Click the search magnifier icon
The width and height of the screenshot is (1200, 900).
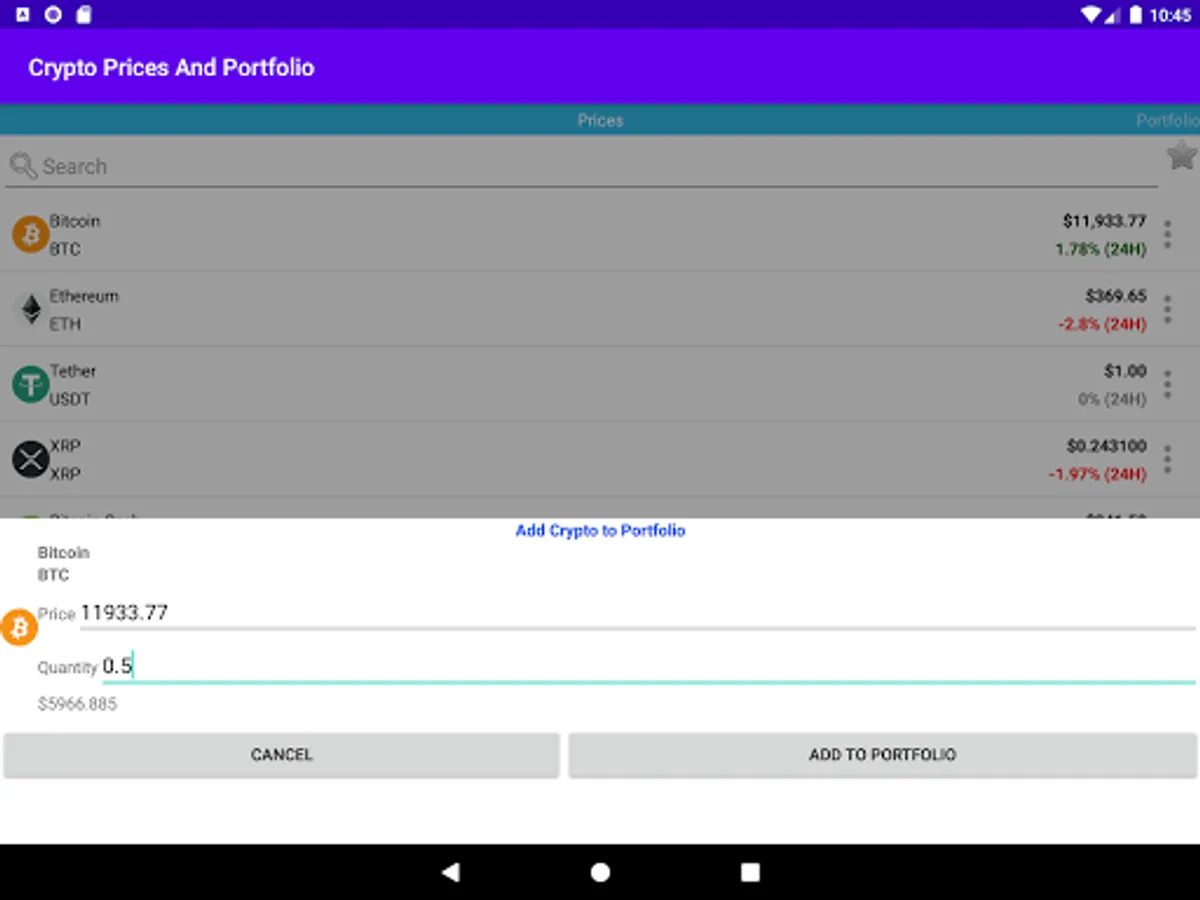click(24, 166)
